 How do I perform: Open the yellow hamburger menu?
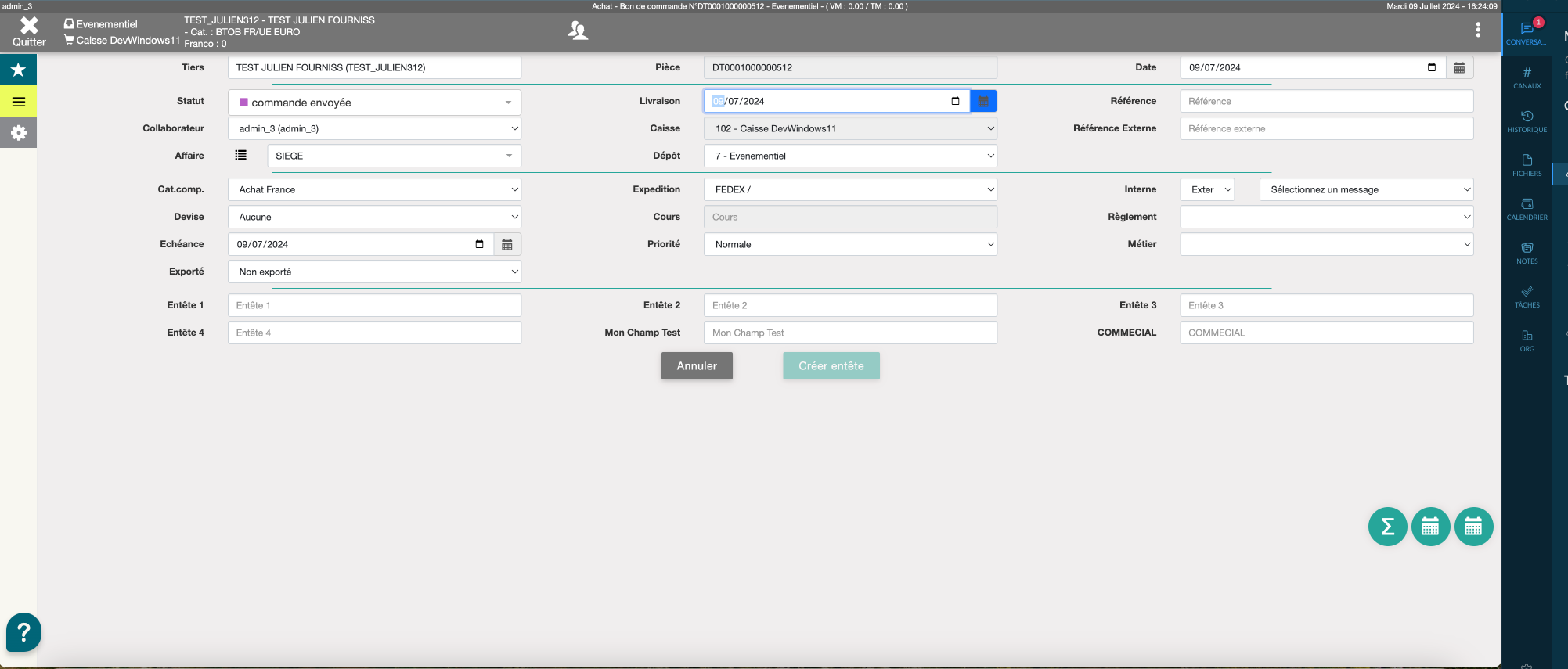click(x=18, y=102)
